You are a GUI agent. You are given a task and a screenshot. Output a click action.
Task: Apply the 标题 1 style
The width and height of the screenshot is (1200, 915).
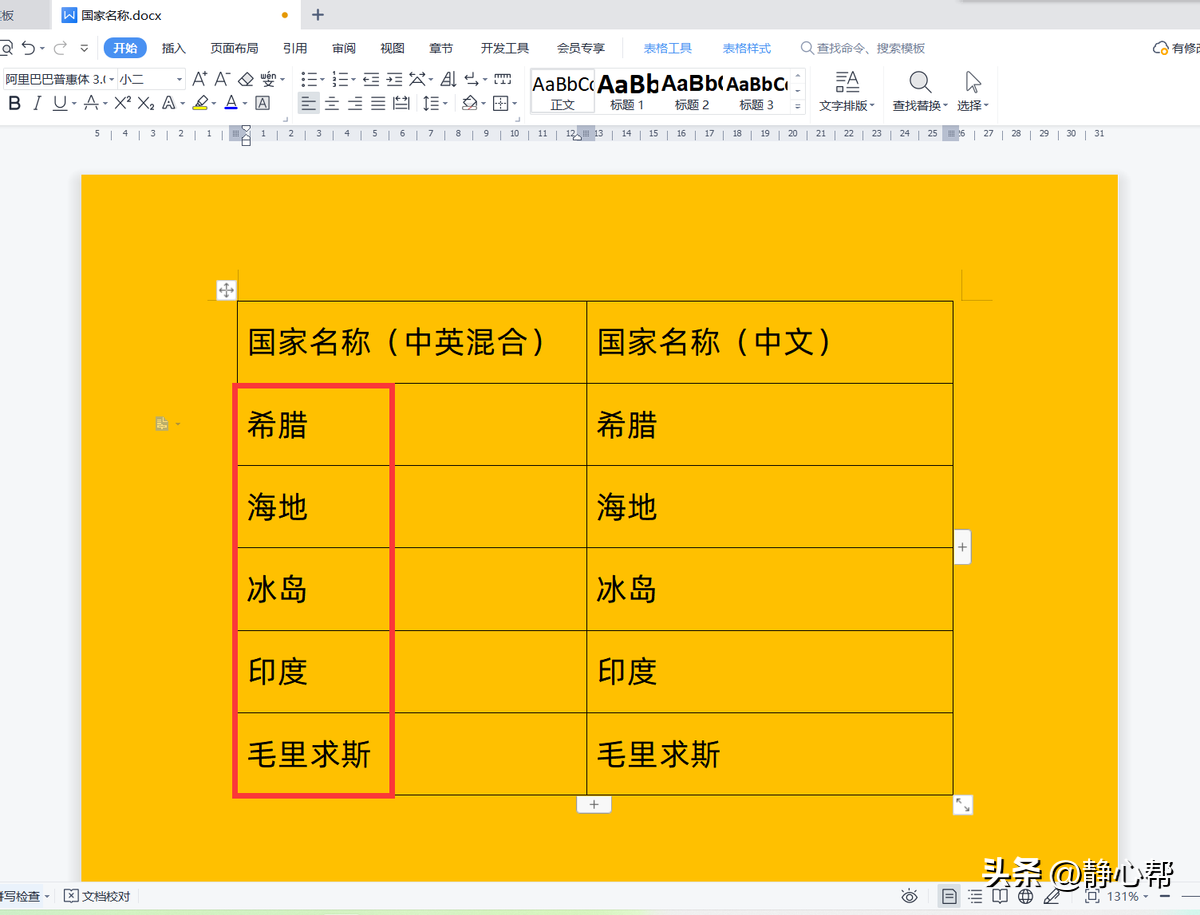pyautogui.click(x=628, y=91)
